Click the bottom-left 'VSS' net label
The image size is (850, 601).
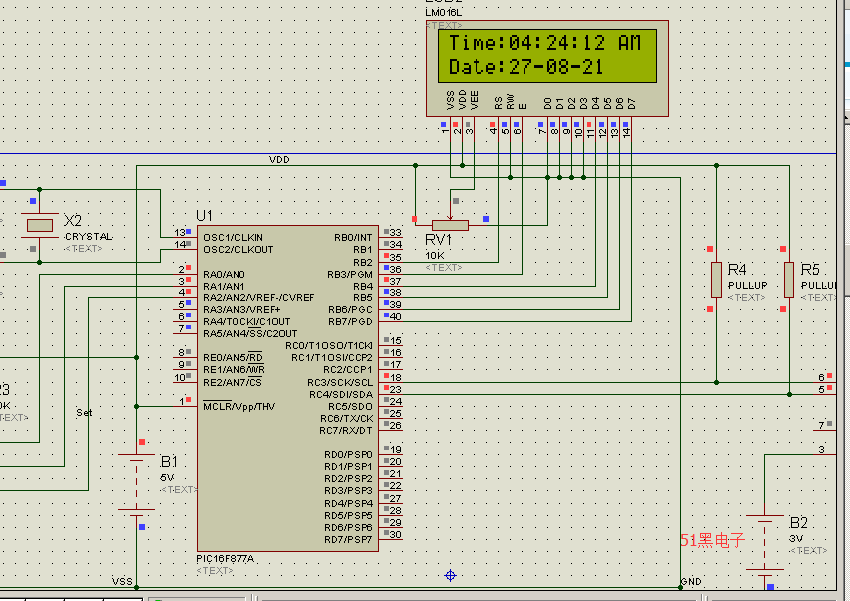pos(122,581)
